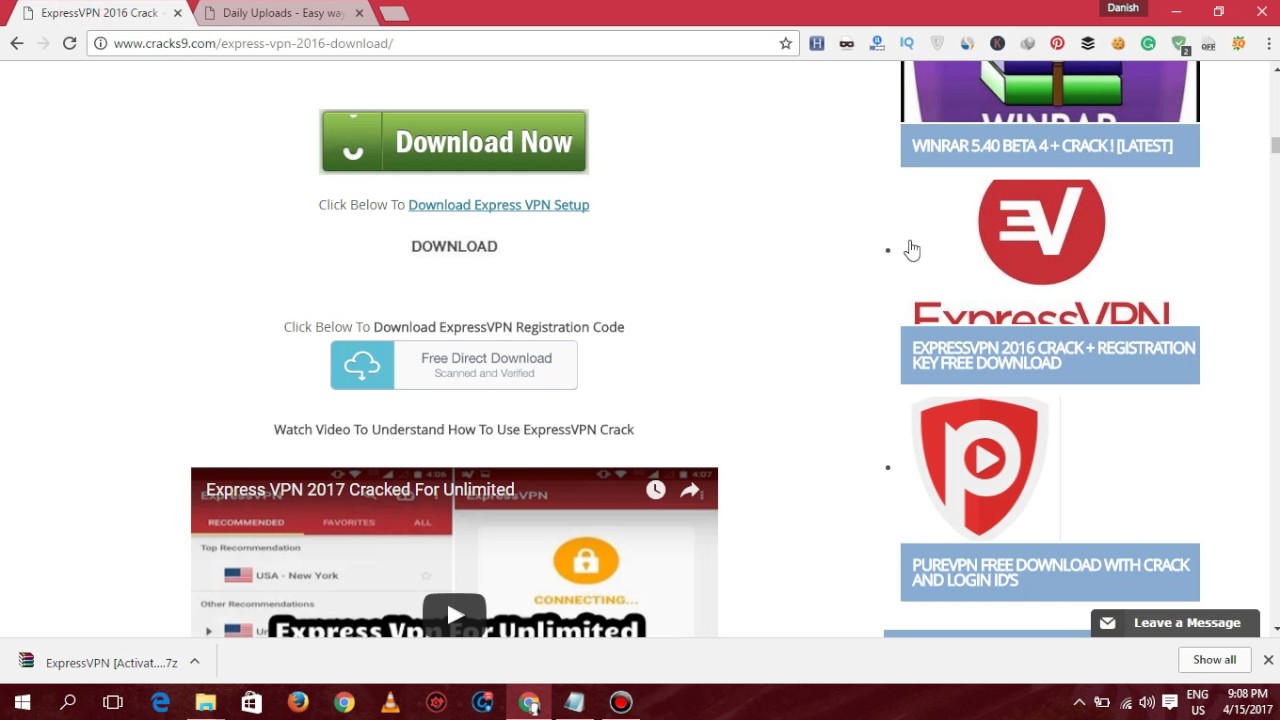Open a new browser tab

(x=393, y=13)
